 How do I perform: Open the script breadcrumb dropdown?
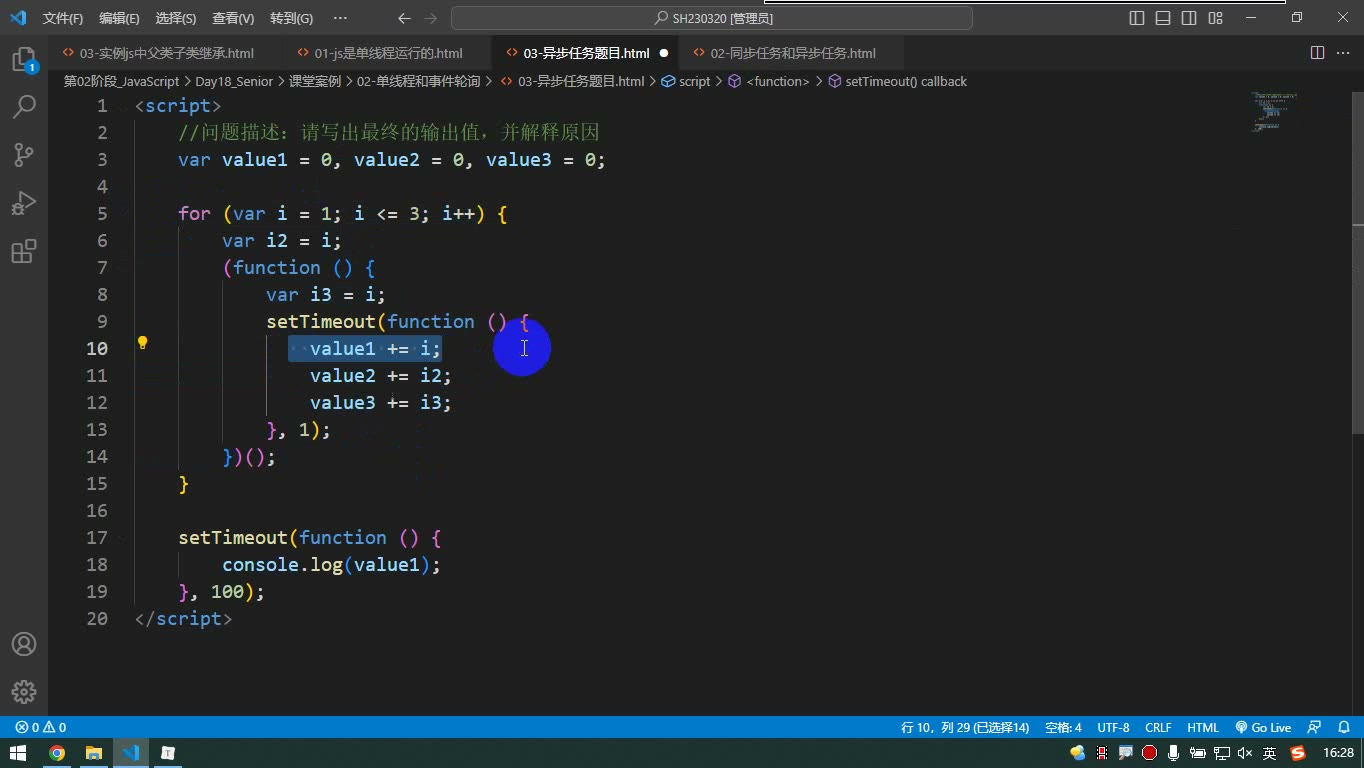(x=686, y=81)
